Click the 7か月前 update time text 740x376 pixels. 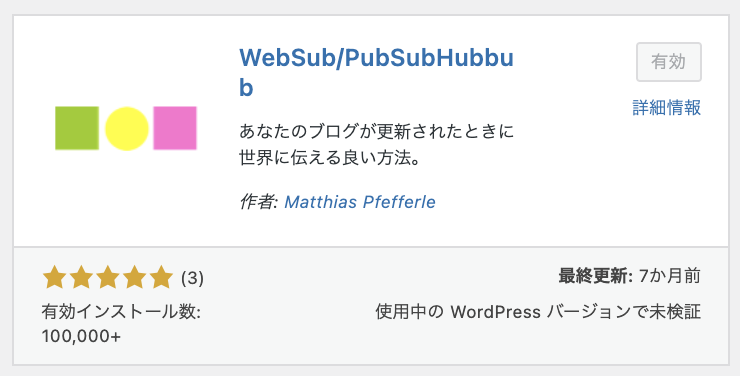[x=670, y=276]
